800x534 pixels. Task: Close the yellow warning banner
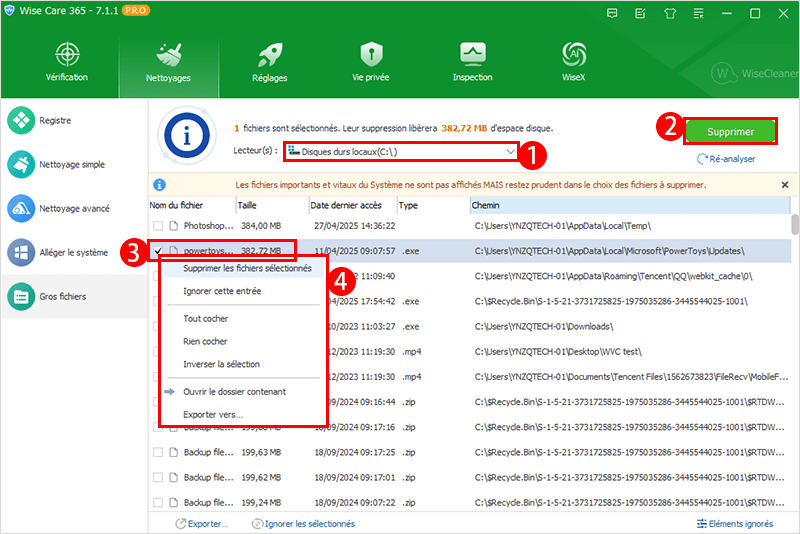[785, 185]
